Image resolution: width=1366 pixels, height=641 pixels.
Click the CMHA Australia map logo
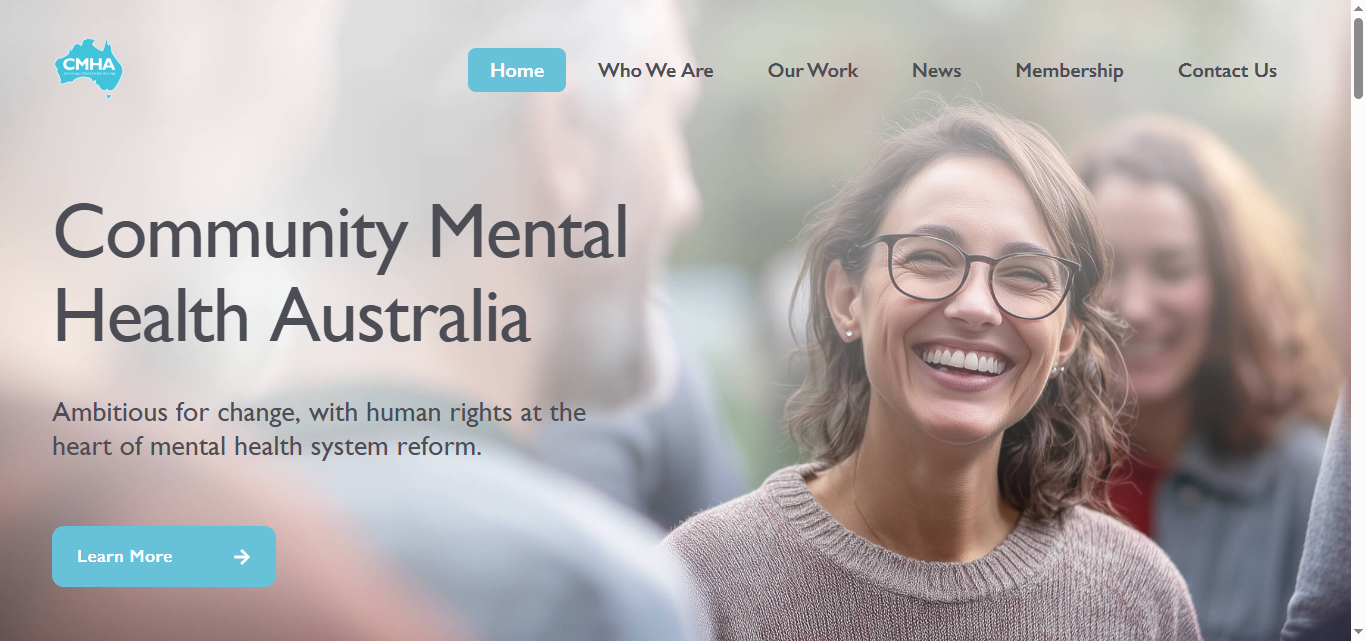[89, 68]
